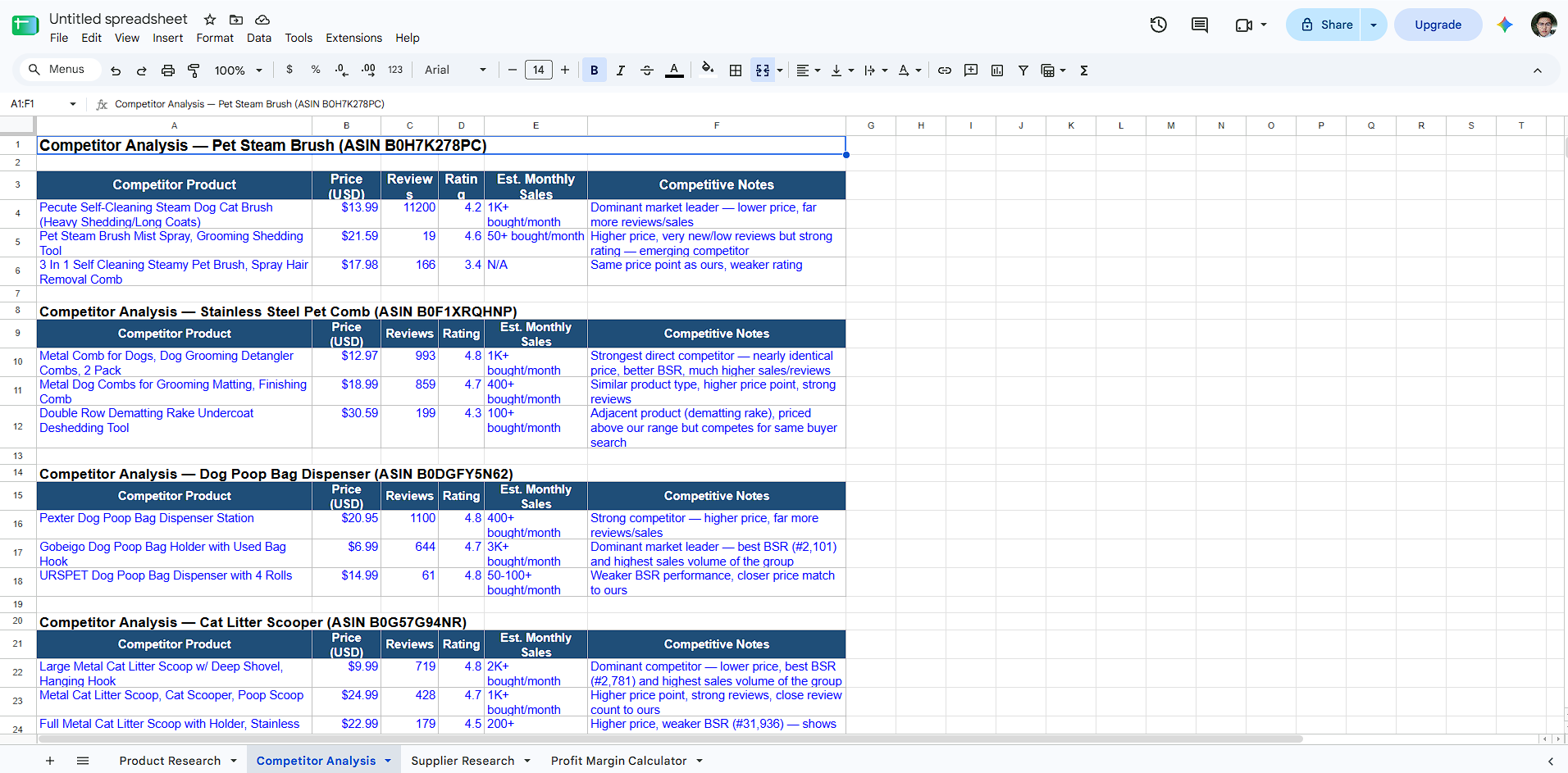This screenshot has width=1568, height=773.
Task: Open the Share options dropdown arrow
Action: [1374, 25]
